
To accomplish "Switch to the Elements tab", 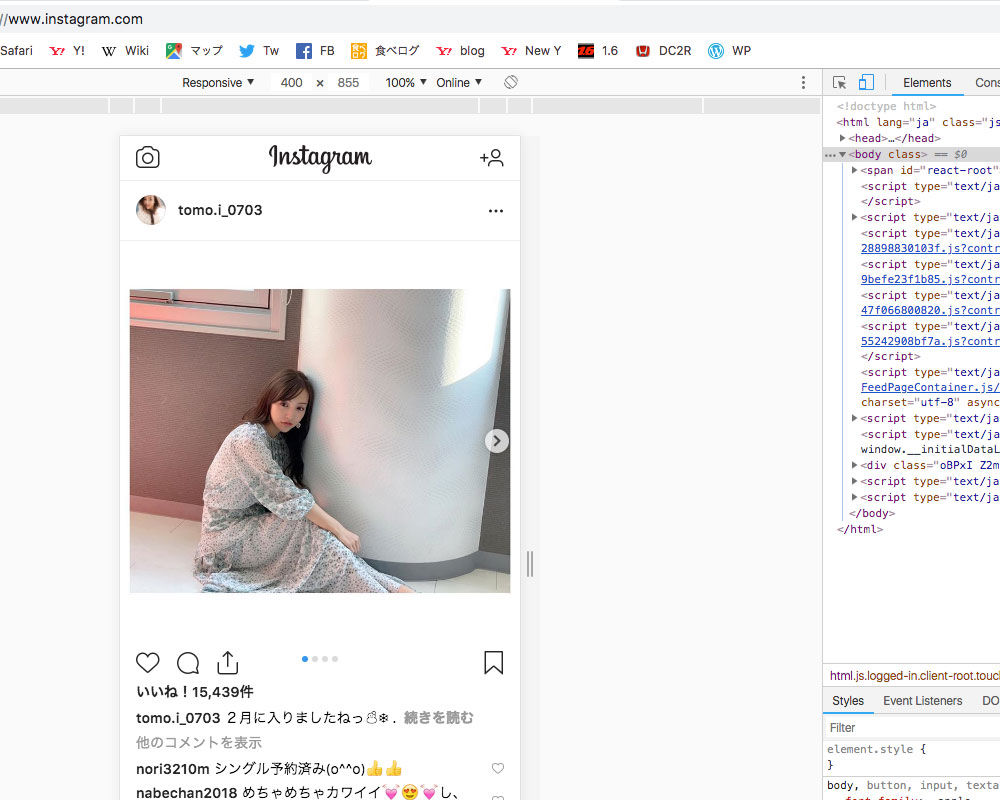I will pyautogui.click(x=927, y=82).
